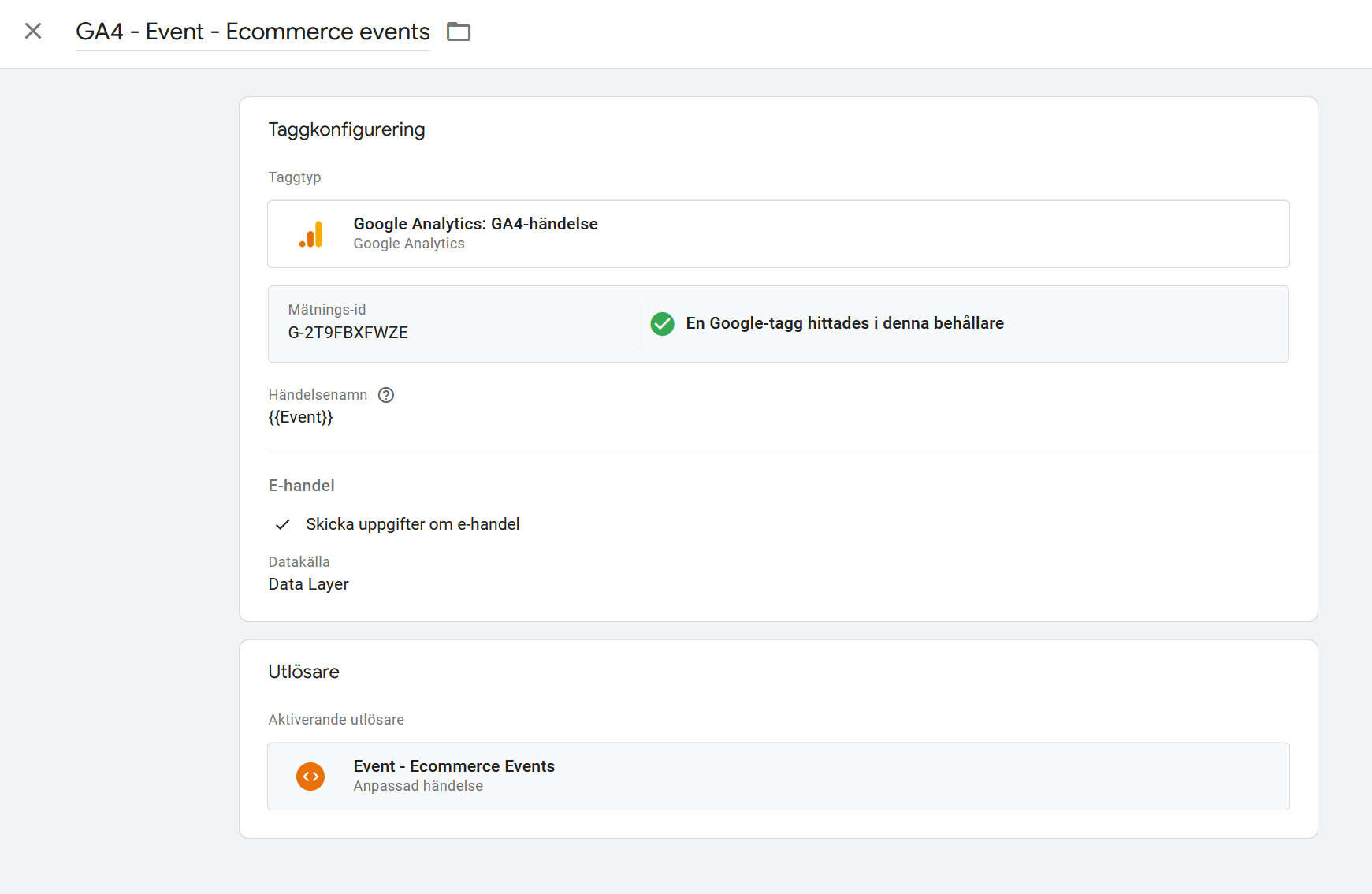Click the Mätnings-id label
This screenshot has height=894, width=1372.
[326, 310]
